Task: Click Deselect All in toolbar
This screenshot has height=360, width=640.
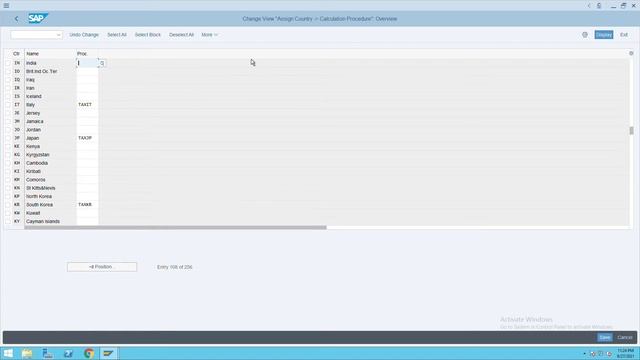Action: click(181, 35)
